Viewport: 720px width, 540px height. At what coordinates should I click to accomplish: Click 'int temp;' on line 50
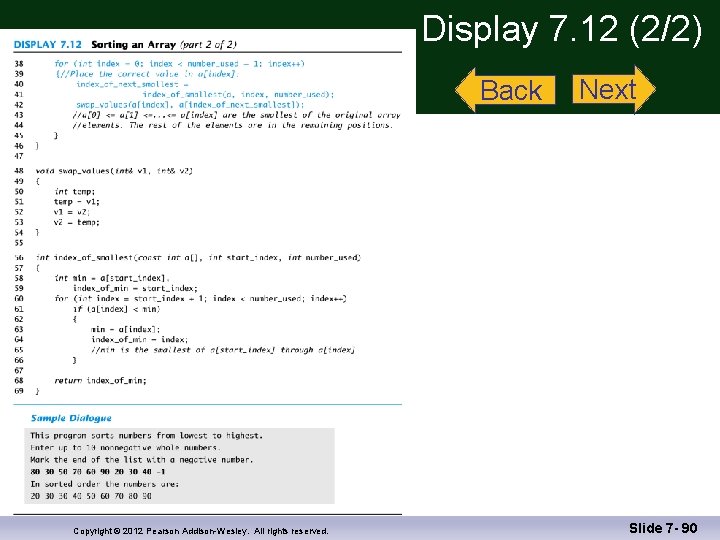pos(74,191)
